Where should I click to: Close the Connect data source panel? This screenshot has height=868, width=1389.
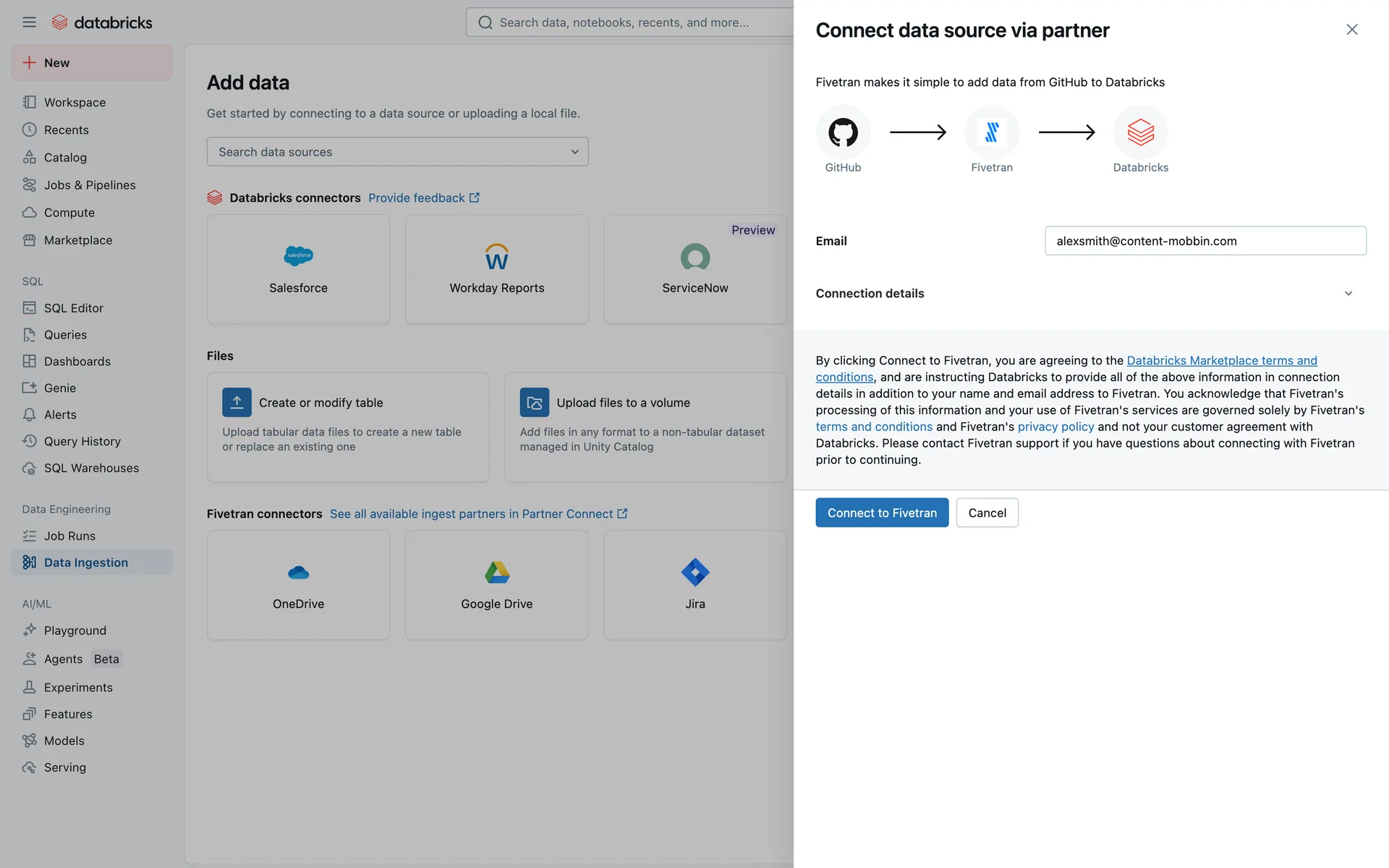coord(1351,30)
